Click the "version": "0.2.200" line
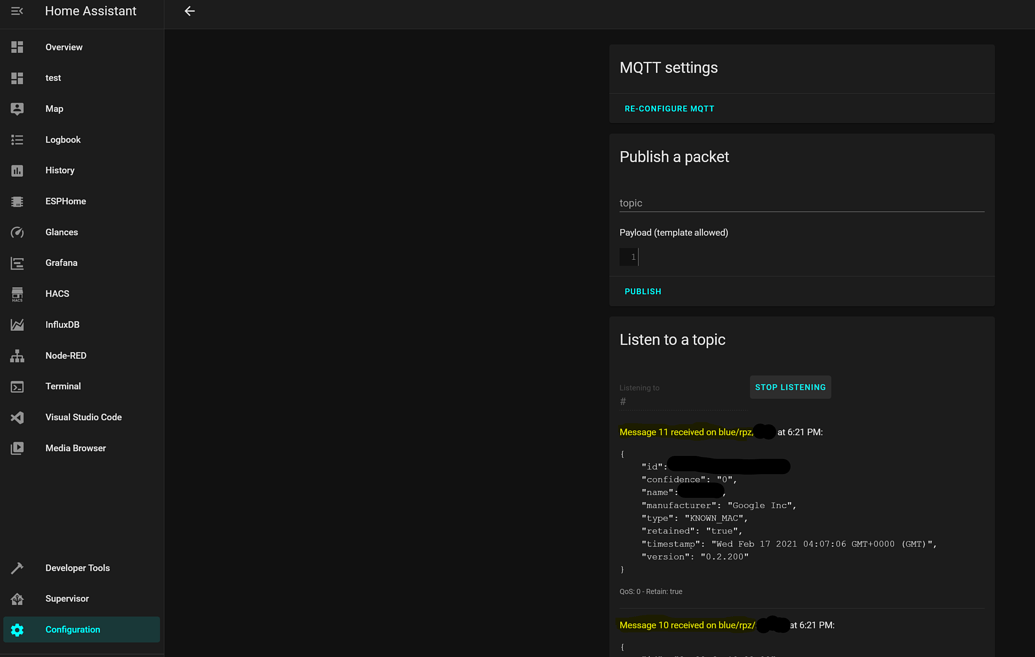This screenshot has height=657, width=1035. [695, 557]
